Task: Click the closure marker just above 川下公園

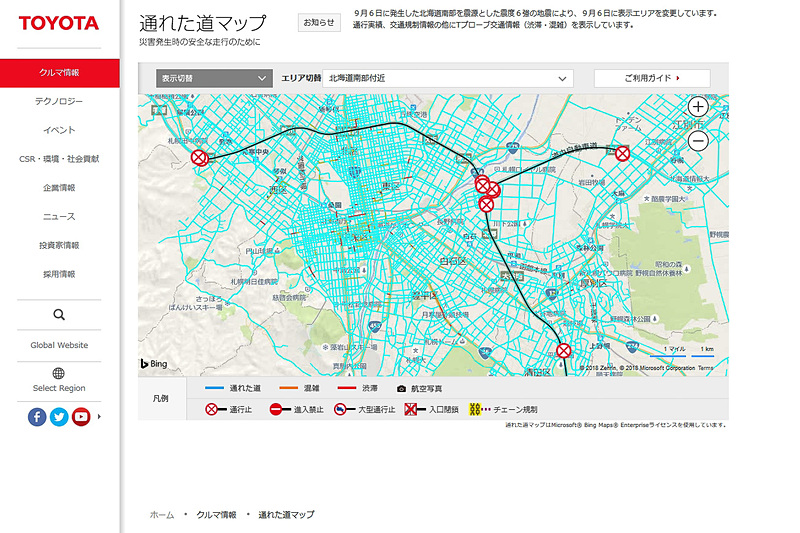Action: click(x=486, y=205)
